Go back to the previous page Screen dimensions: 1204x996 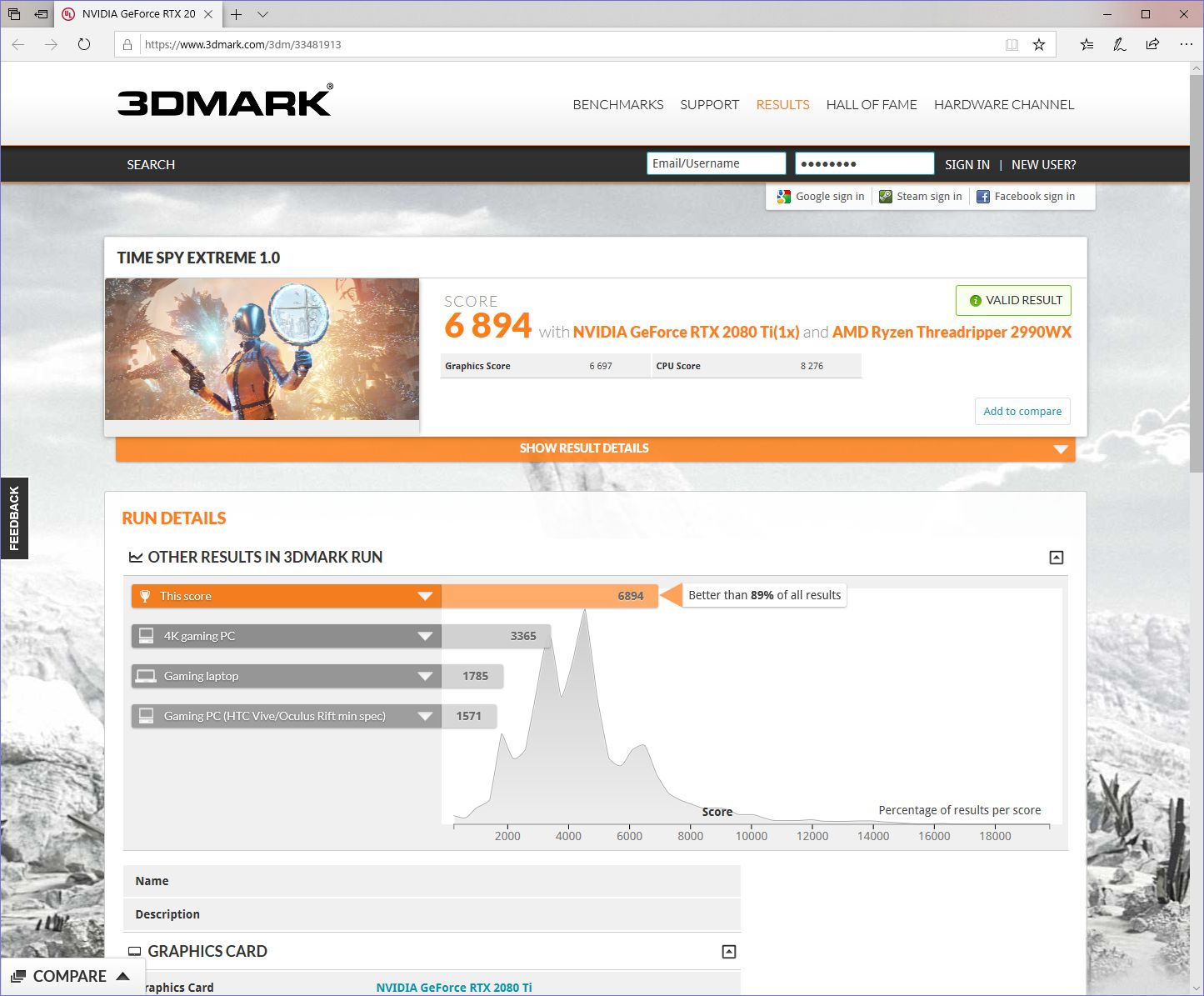[18, 44]
